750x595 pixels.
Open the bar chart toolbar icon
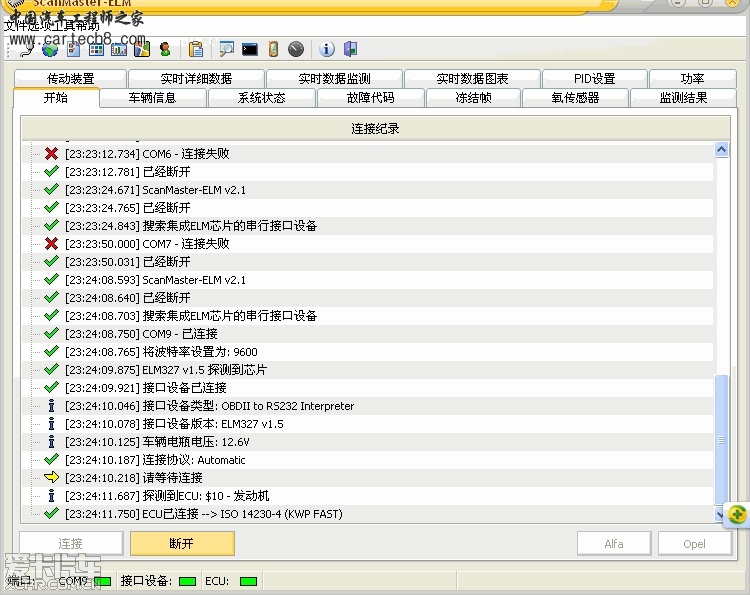pos(119,49)
